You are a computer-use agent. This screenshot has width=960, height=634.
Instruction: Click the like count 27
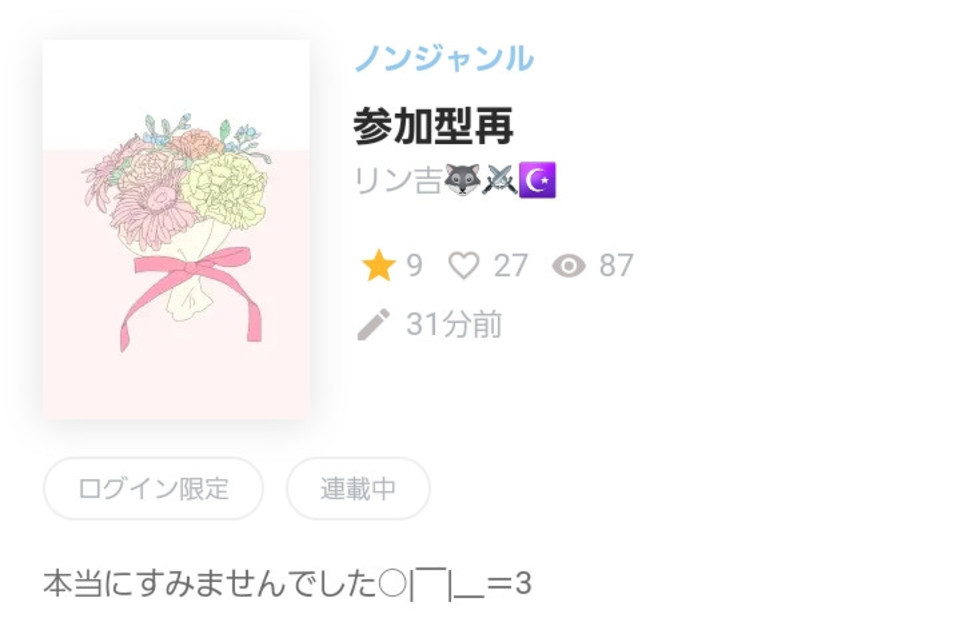pyautogui.click(x=511, y=266)
